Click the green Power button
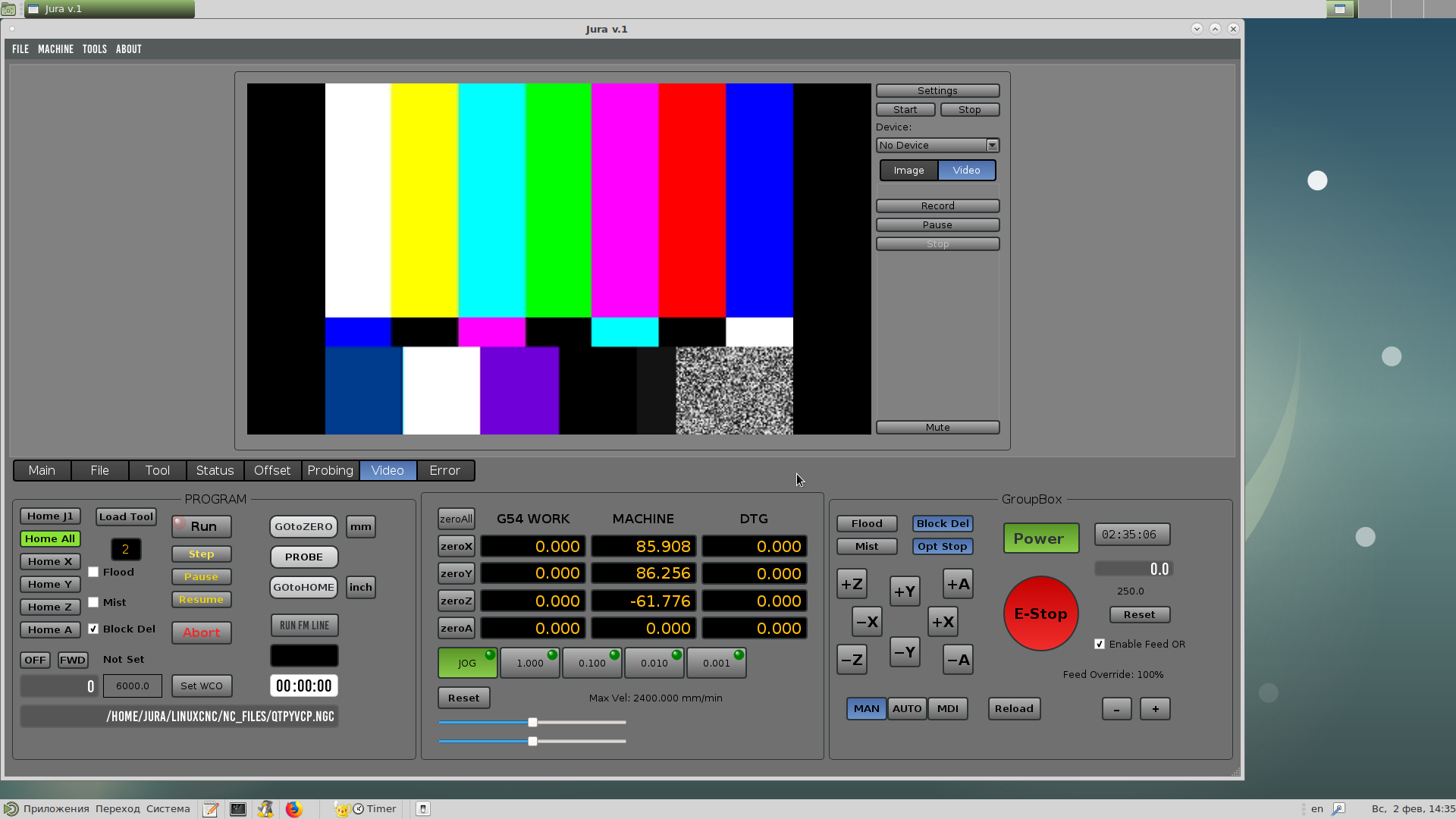This screenshot has height=819, width=1456. coord(1040,538)
